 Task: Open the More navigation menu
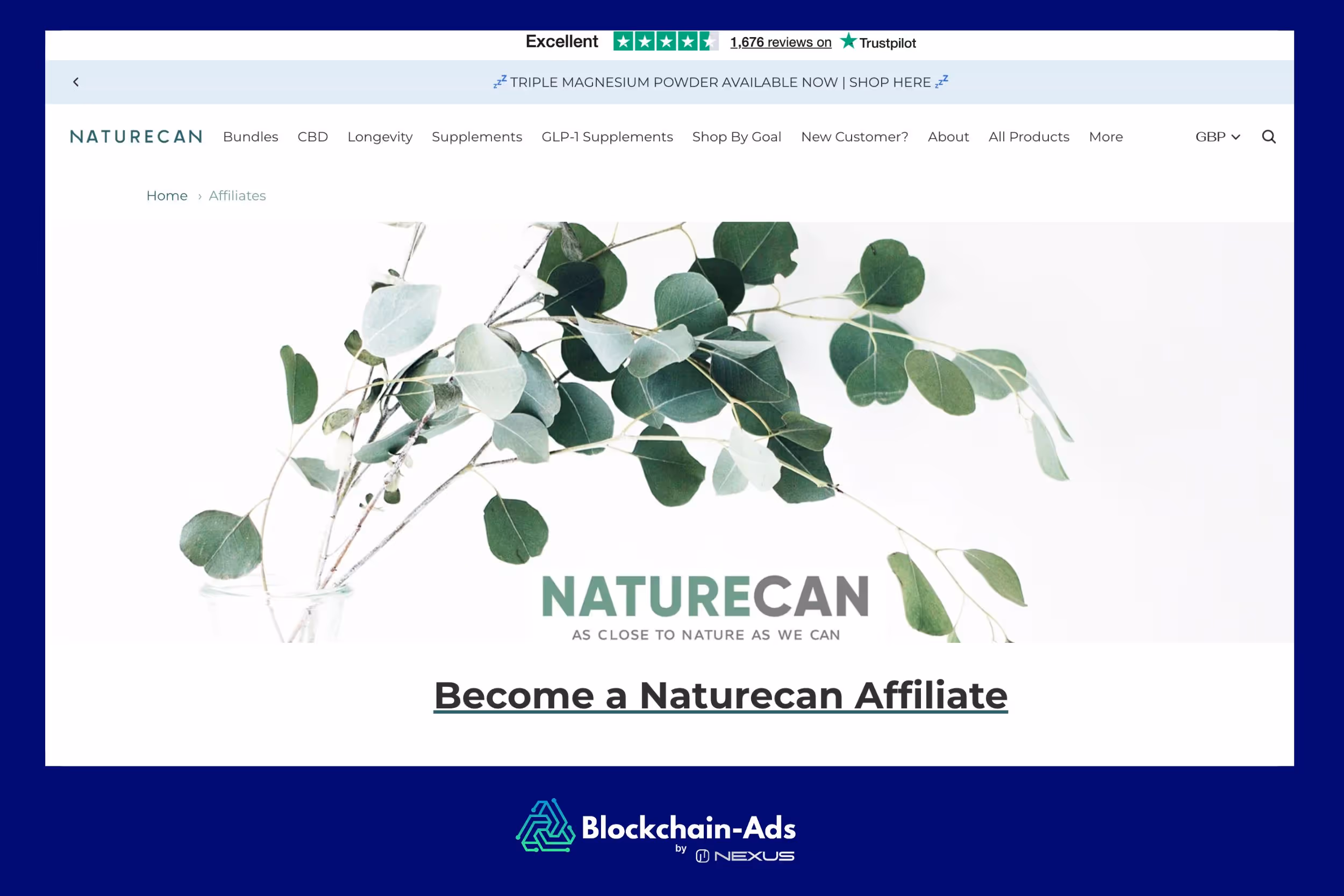pos(1105,137)
